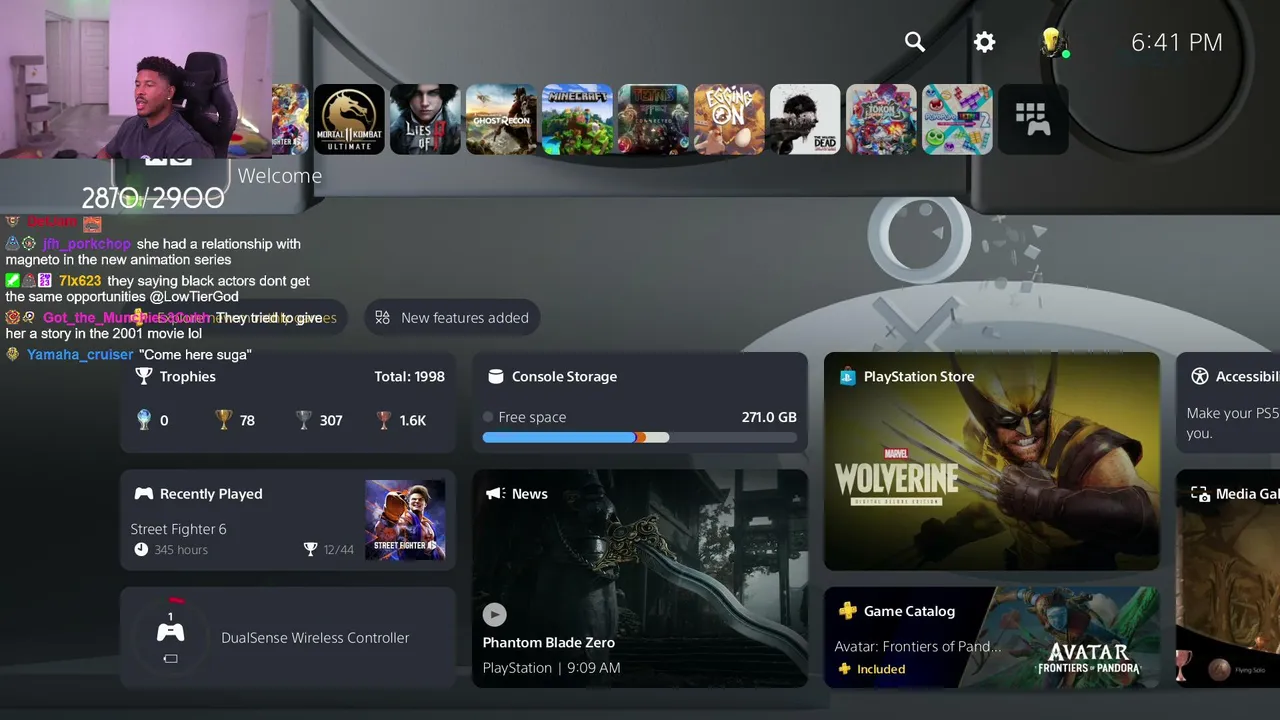Click the PlayStation Store bag icon

coord(847,376)
